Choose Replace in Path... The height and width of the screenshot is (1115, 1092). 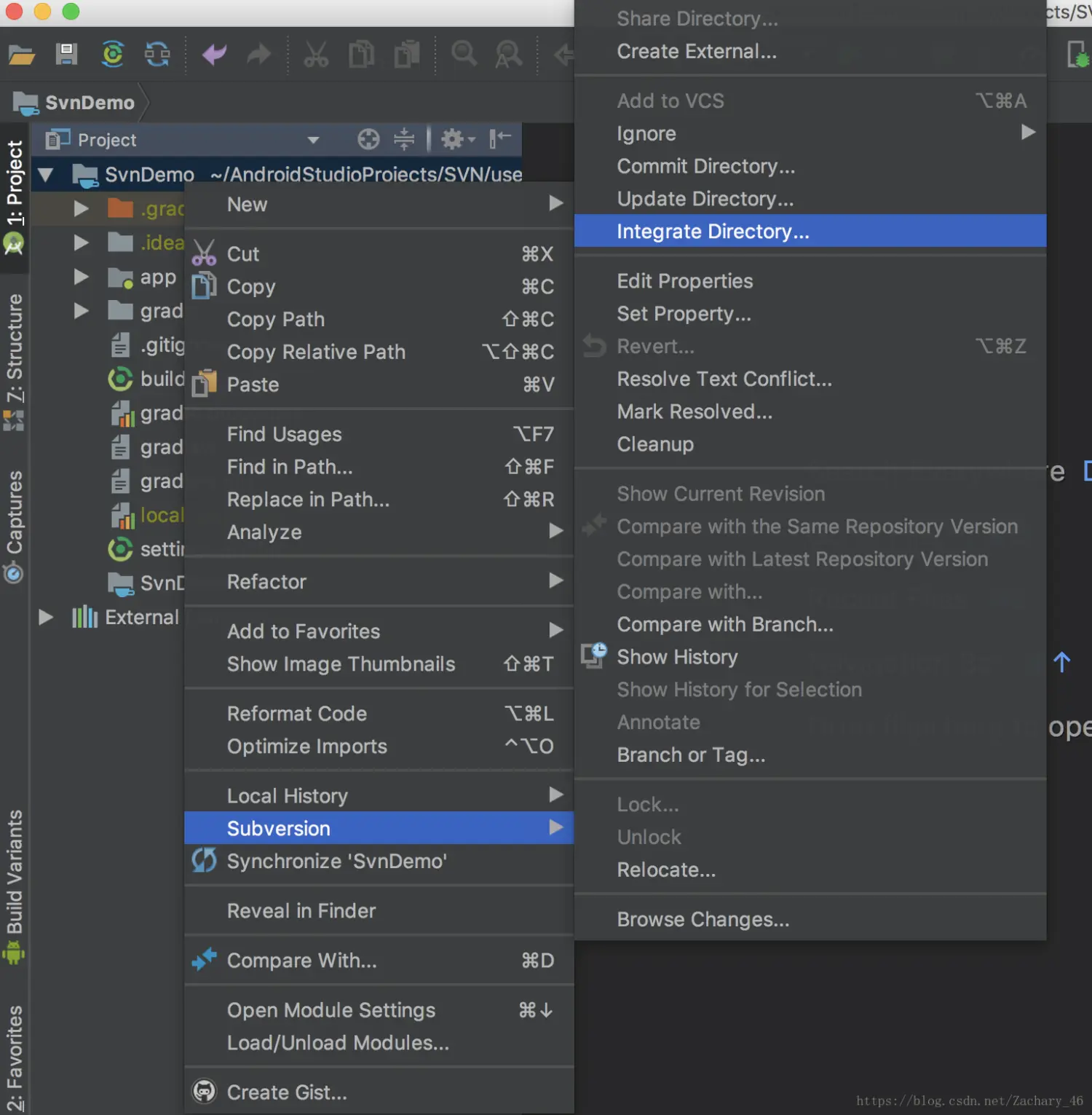coord(379,500)
